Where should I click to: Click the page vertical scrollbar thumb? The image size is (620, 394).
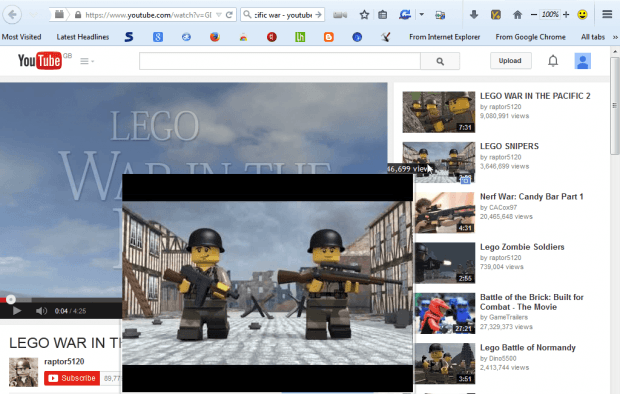tap(614, 106)
